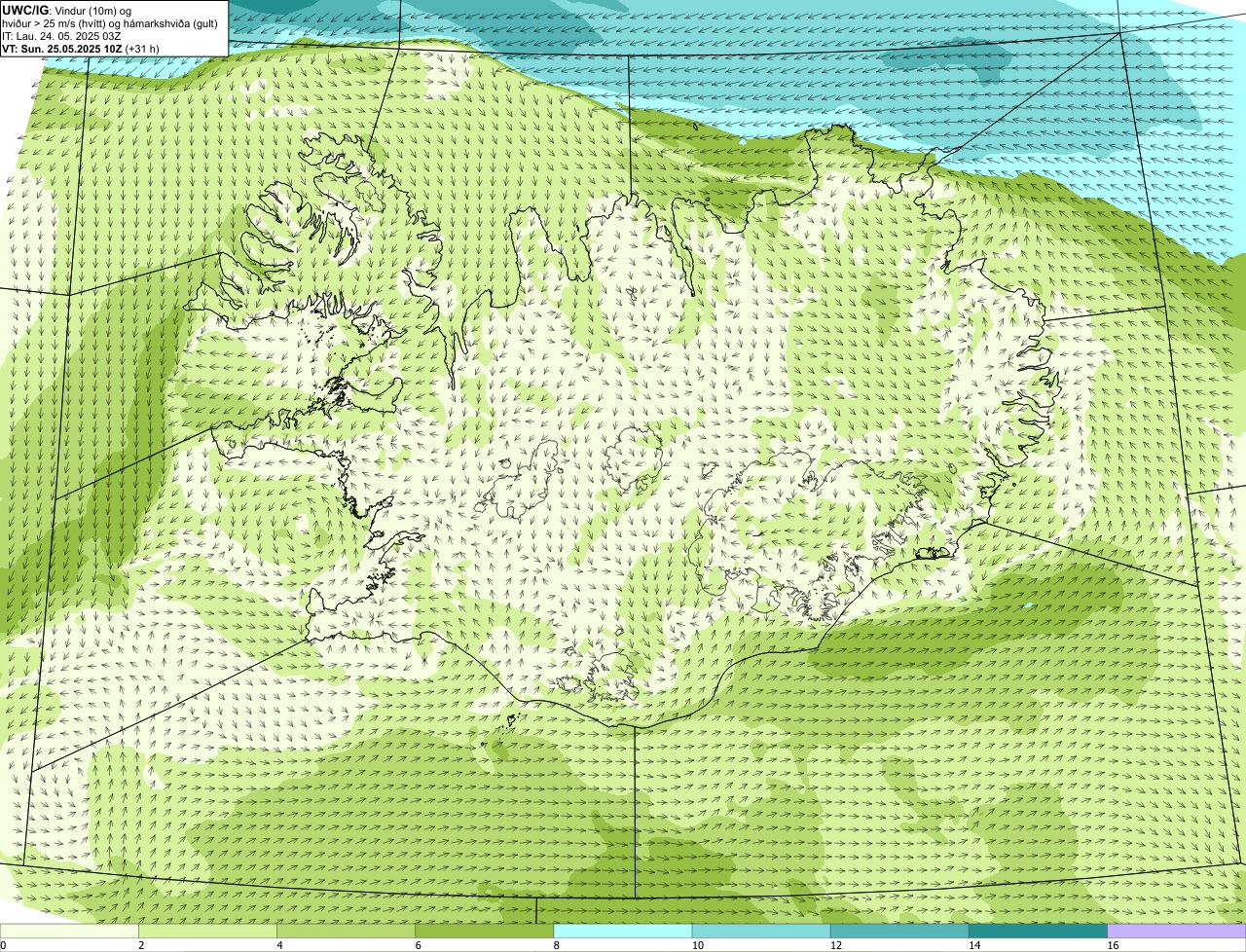Click the 10–12 m/s turquoise legend swatch
The image size is (1246, 952).
click(x=760, y=932)
